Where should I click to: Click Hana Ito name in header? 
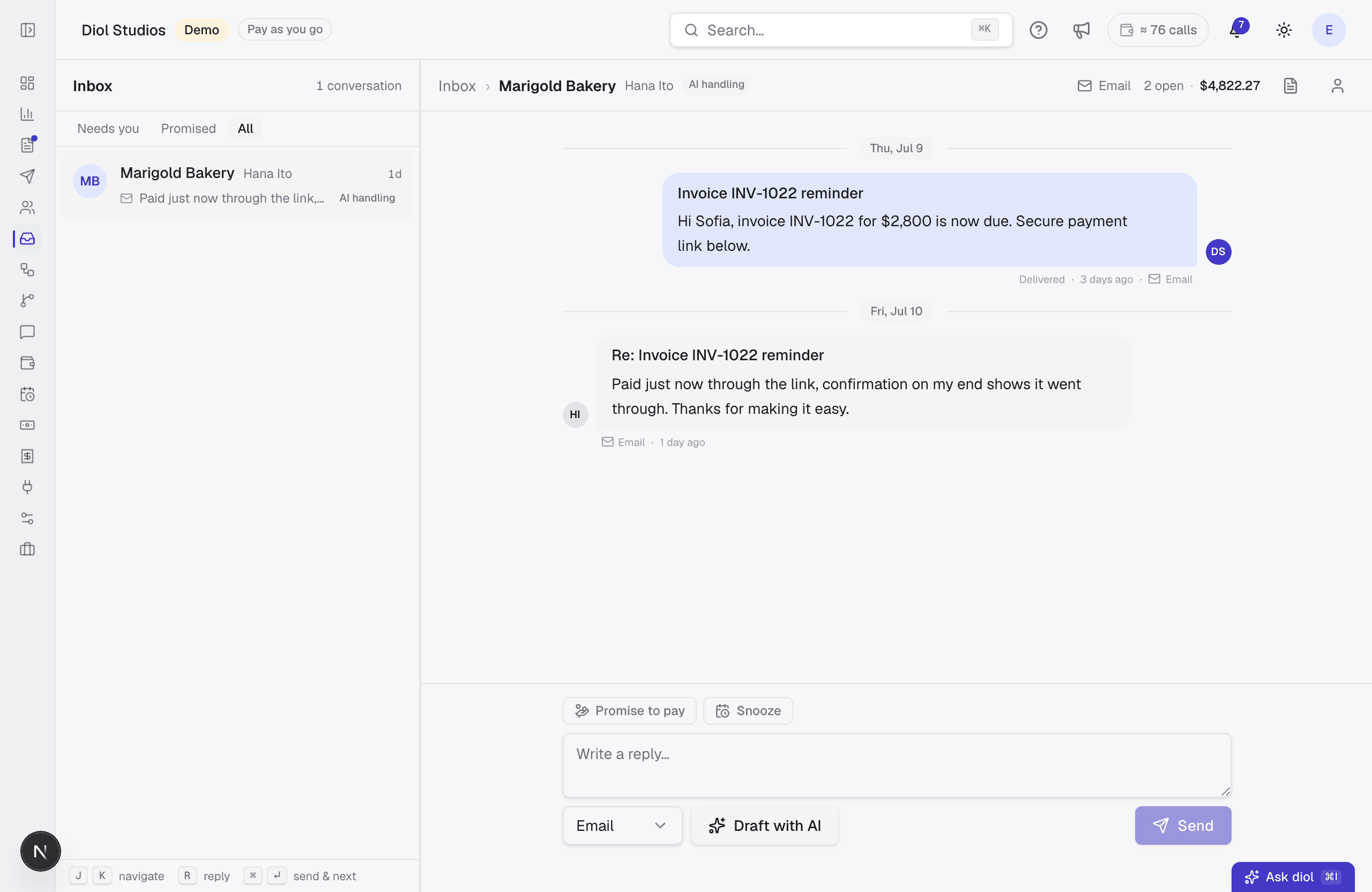tap(648, 86)
